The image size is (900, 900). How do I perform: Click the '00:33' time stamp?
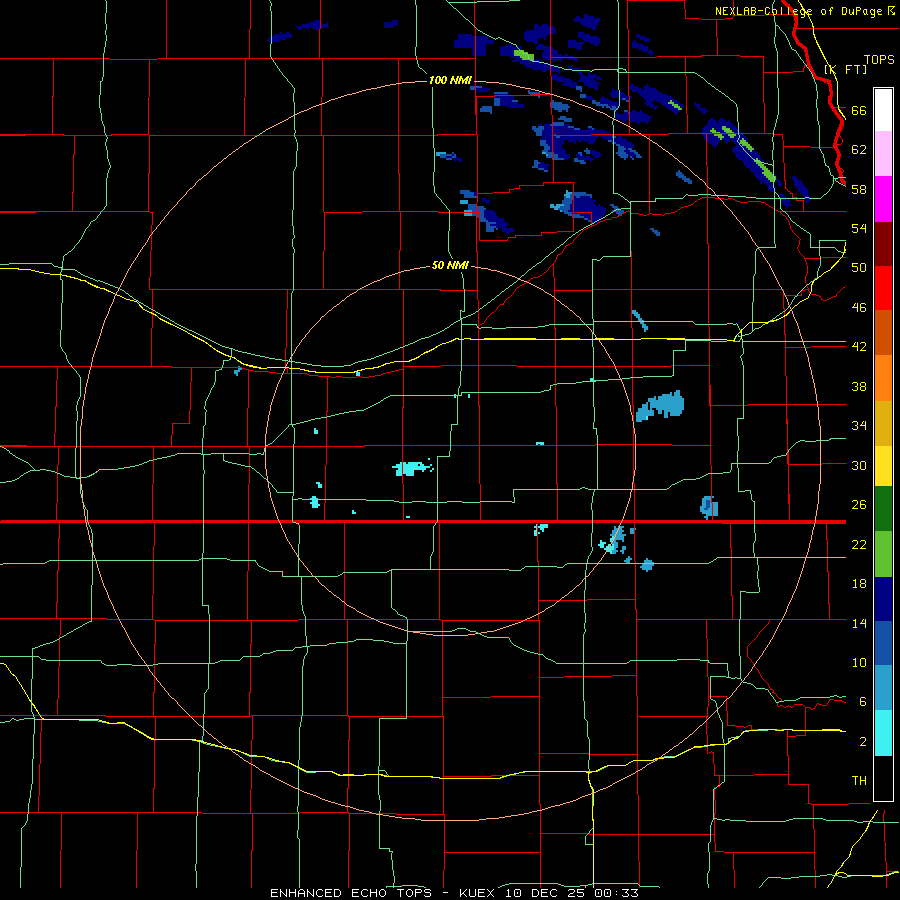click(617, 893)
